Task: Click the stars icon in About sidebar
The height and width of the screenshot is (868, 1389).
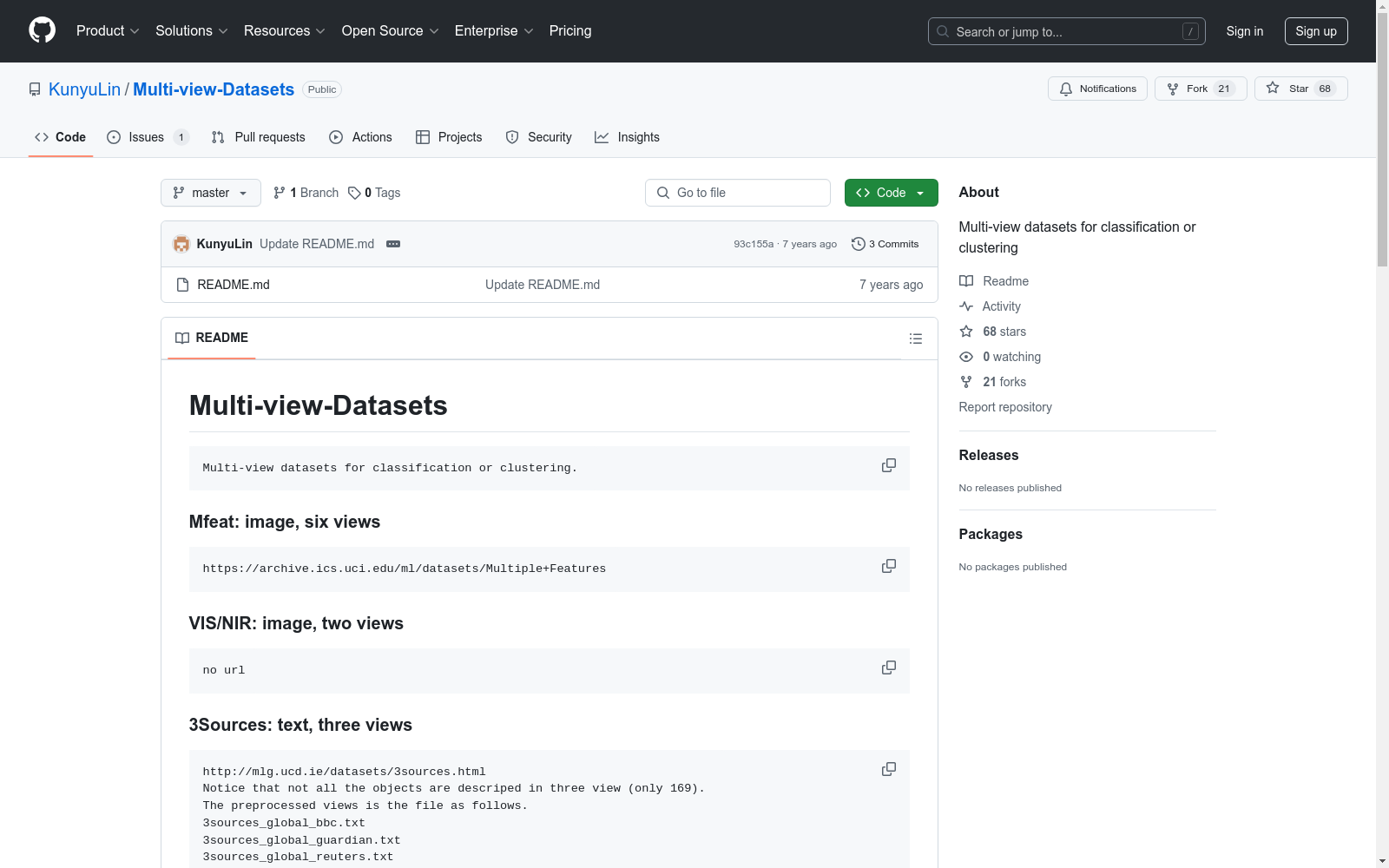Action: pos(966,332)
